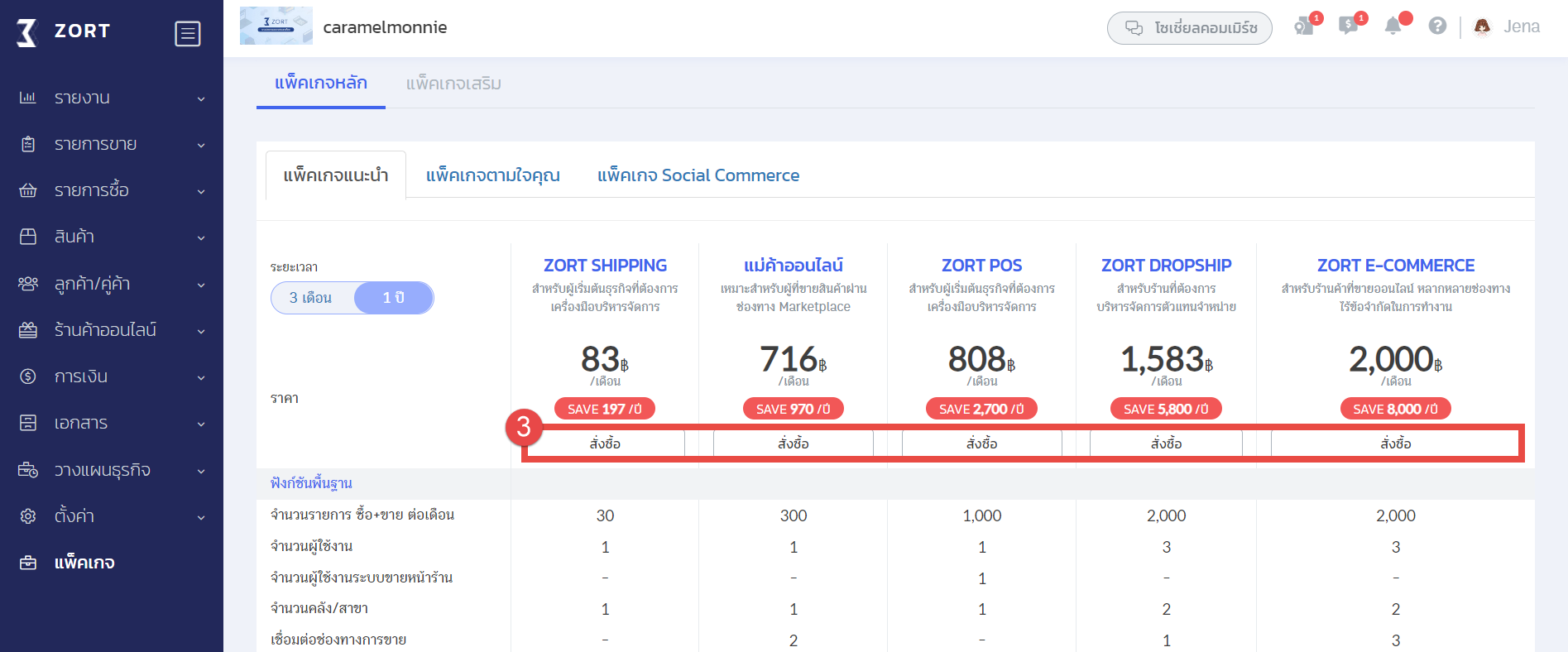Expand the ลูกค้า/คู่ค้า menu chevron
Screen dimensions: 1568x652
201,285
